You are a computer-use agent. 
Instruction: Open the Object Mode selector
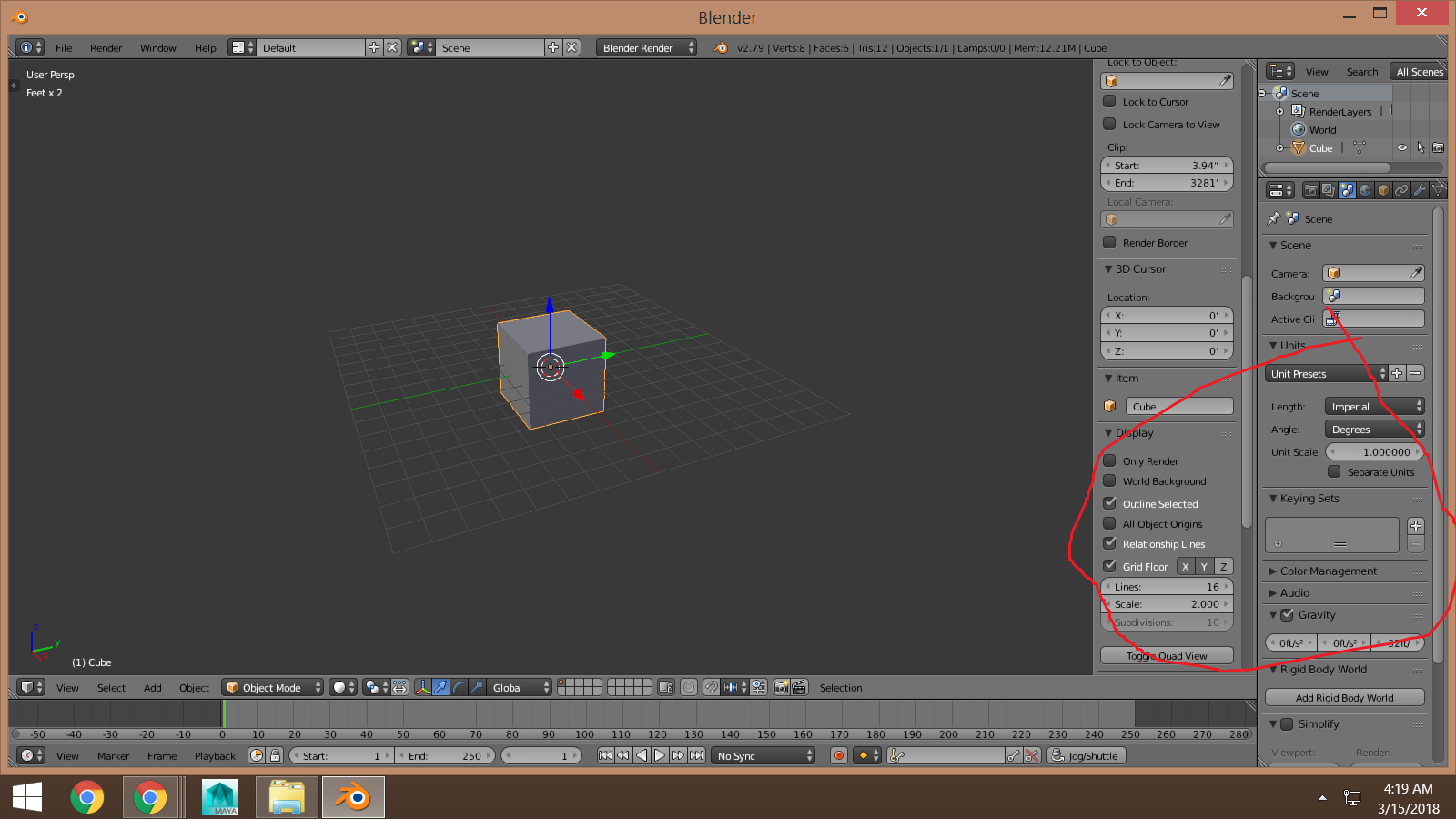pyautogui.click(x=273, y=687)
